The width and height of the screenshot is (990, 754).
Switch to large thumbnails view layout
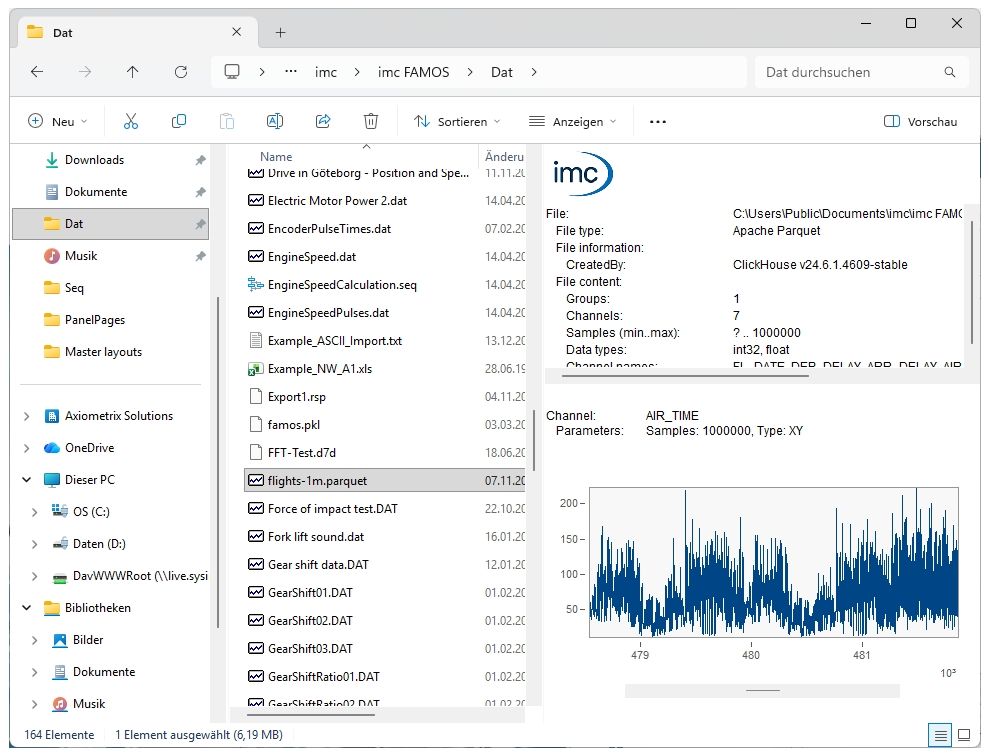point(963,735)
